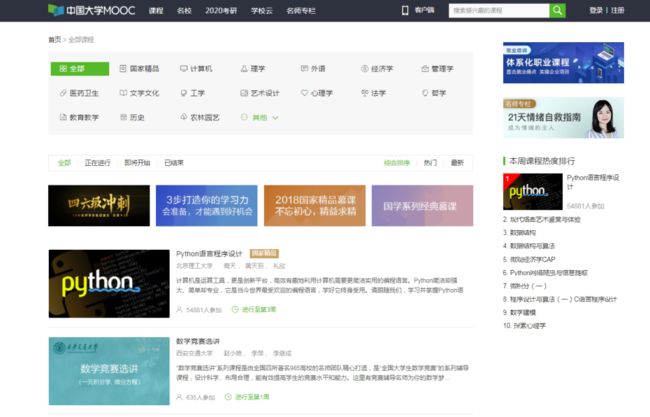This screenshot has height=417, width=650.
Task: Click clock icon under 数学竞赛选讲 course
Action: click(228, 397)
